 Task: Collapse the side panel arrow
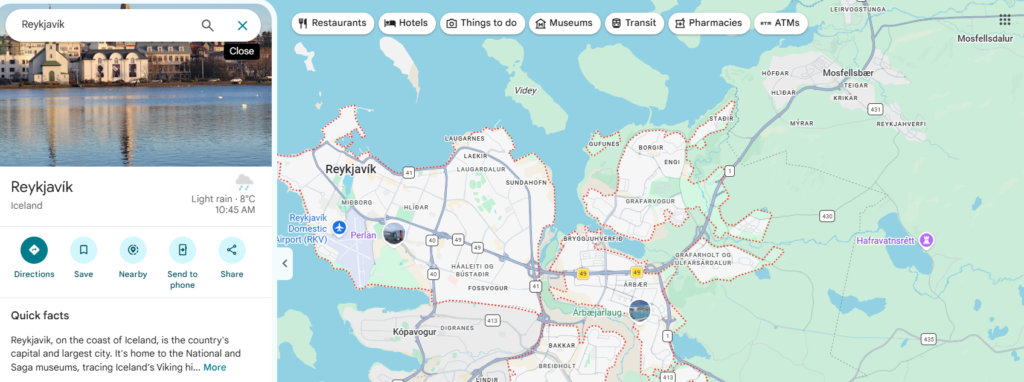click(285, 264)
